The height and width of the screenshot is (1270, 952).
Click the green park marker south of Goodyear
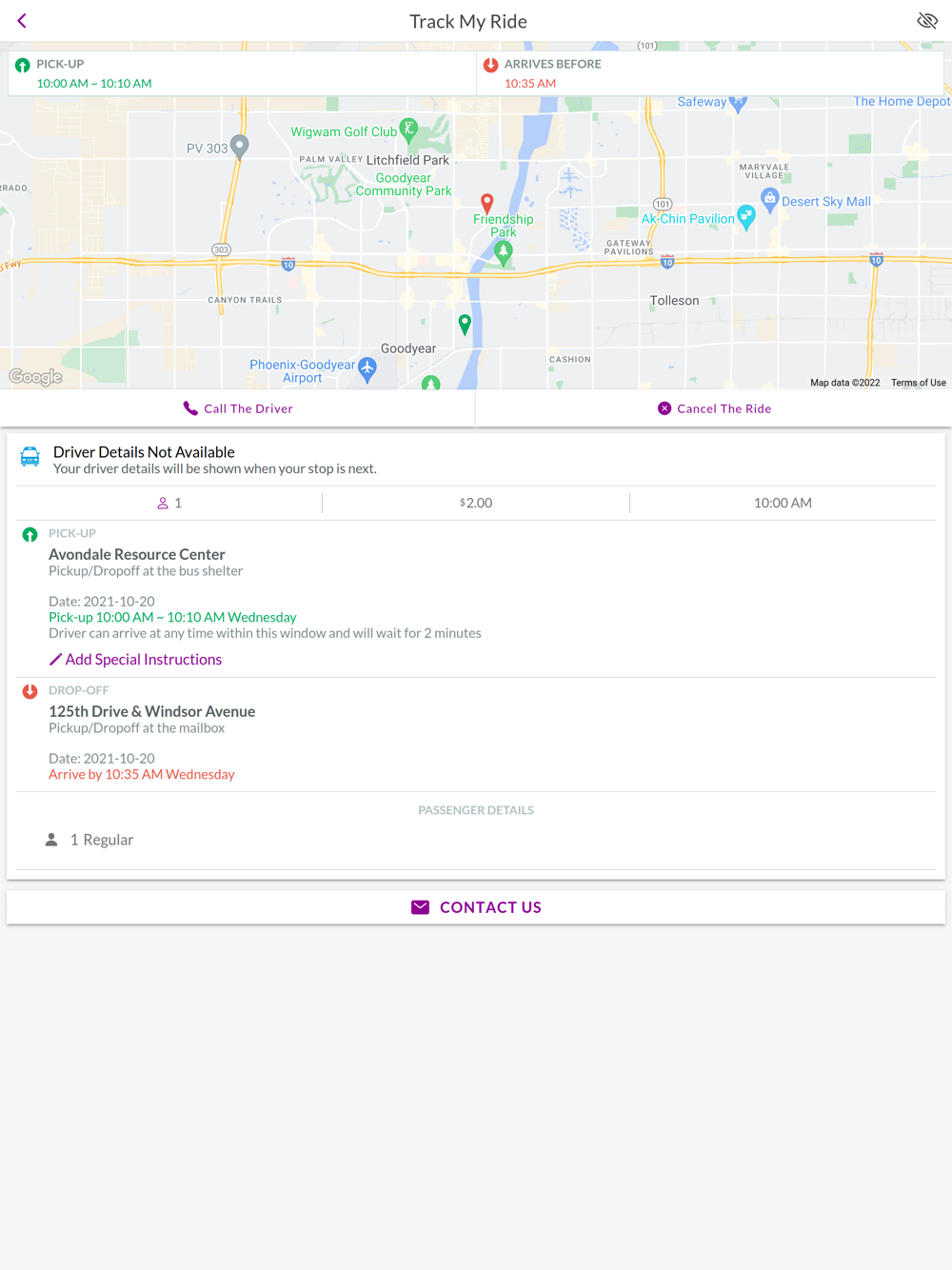click(431, 383)
